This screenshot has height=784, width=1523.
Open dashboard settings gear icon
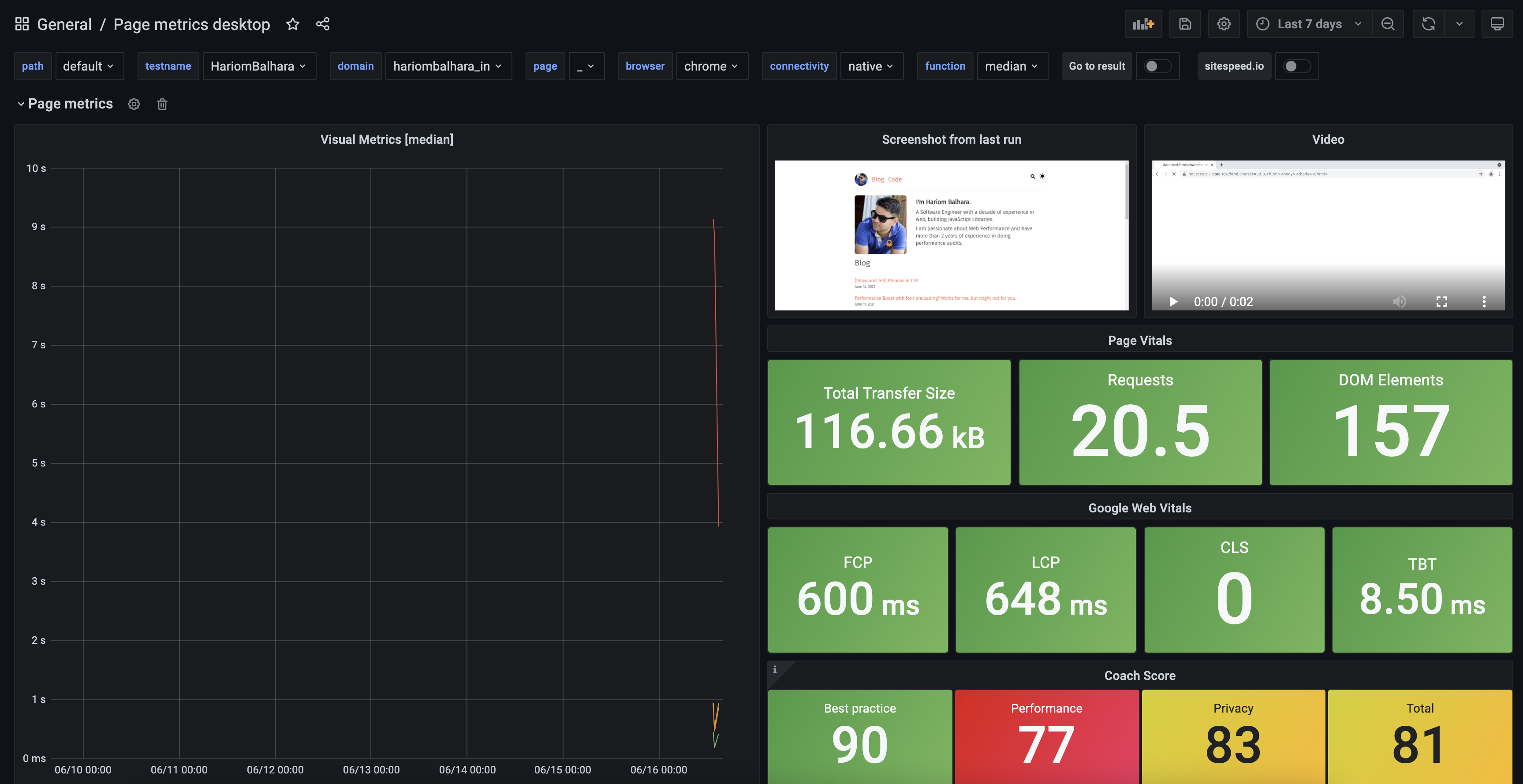tap(1223, 24)
